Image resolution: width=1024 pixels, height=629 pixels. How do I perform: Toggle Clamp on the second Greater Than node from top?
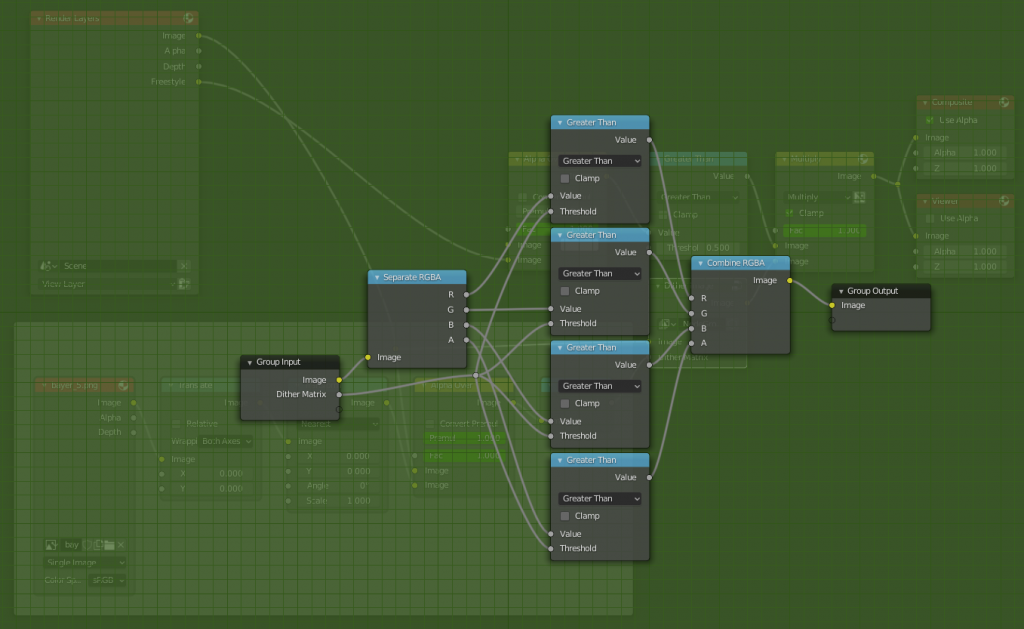click(565, 291)
